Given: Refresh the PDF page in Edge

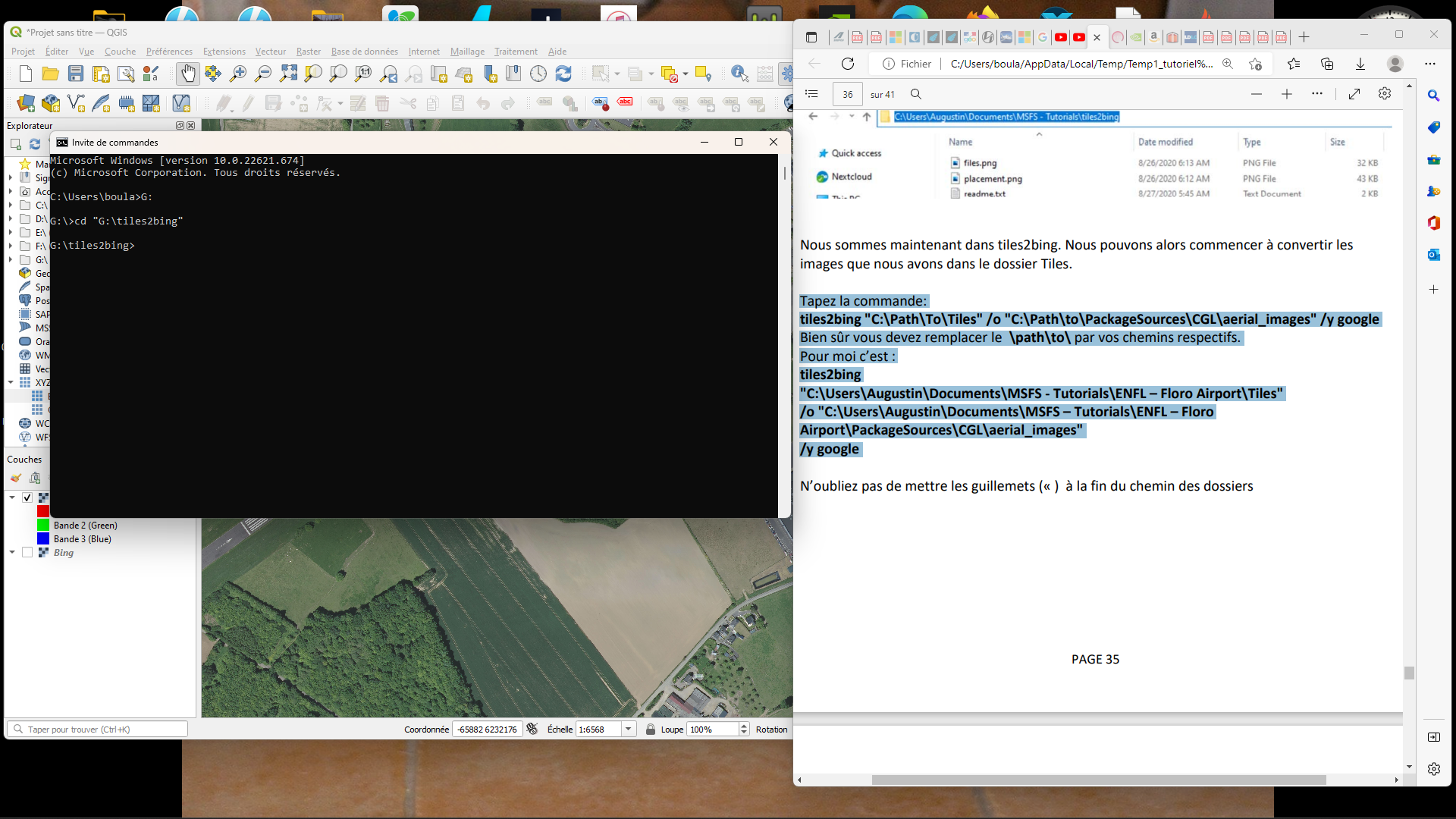Looking at the screenshot, I should (848, 64).
